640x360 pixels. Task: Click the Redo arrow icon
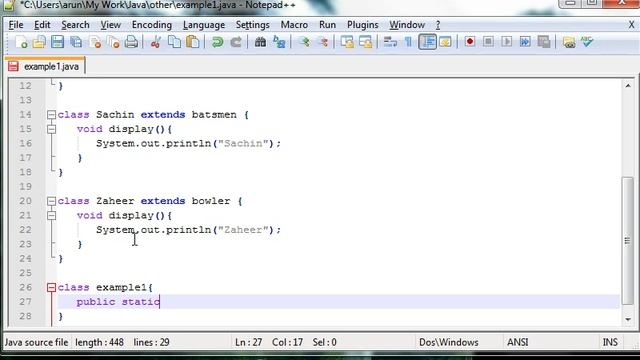pos(236,42)
